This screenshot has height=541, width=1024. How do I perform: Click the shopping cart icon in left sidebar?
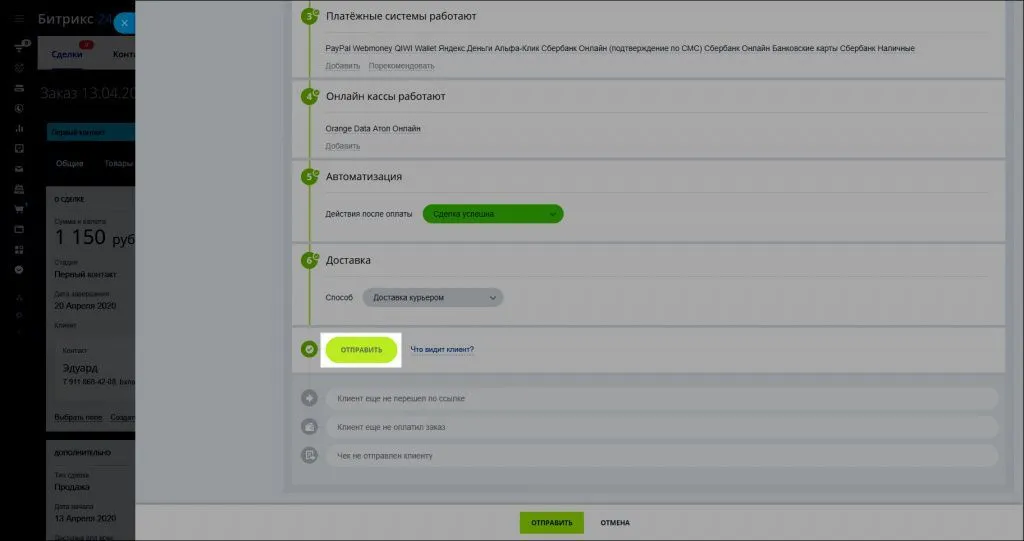coord(19,209)
